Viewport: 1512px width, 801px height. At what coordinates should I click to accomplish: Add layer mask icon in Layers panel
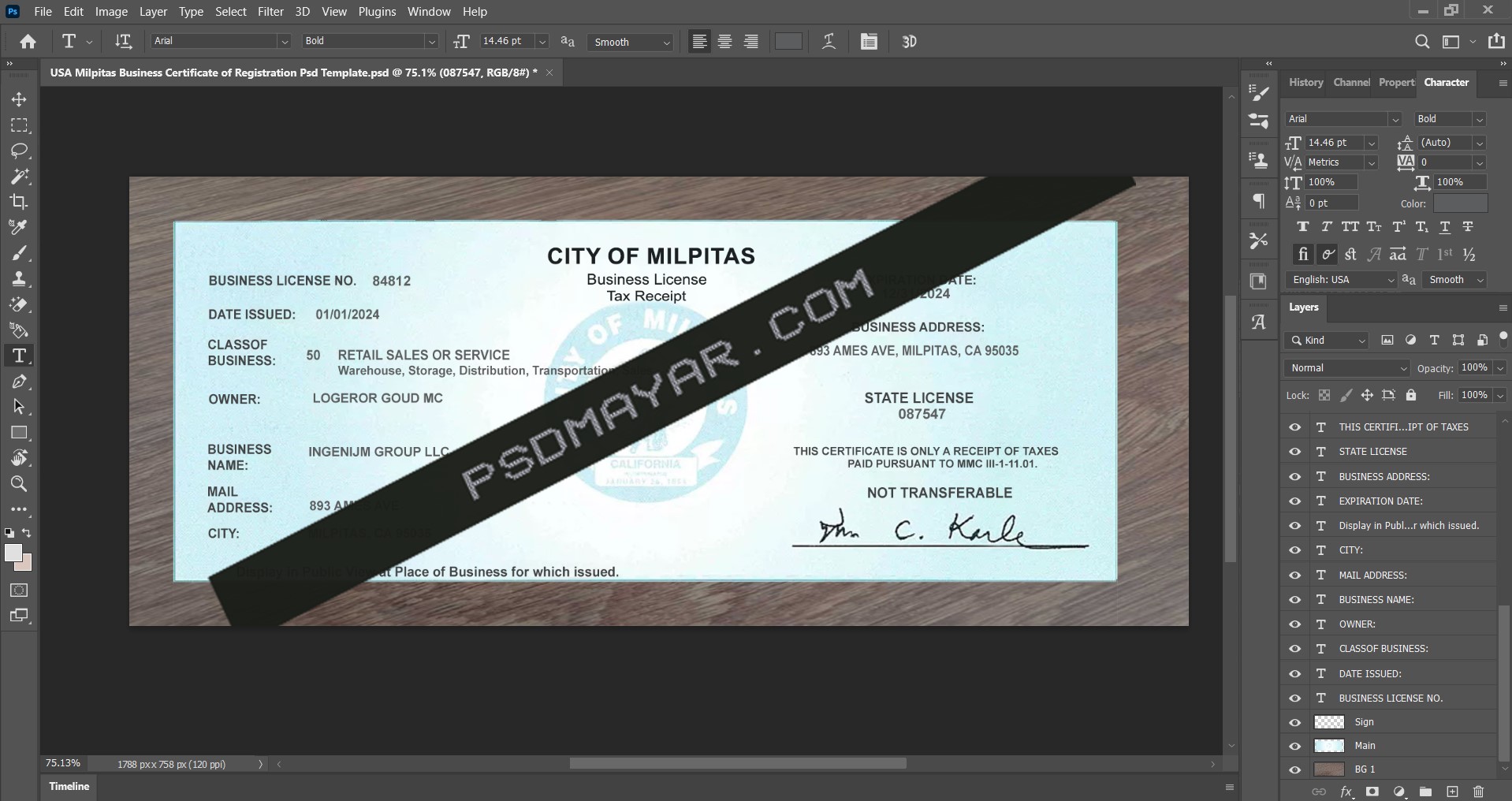click(x=1372, y=792)
